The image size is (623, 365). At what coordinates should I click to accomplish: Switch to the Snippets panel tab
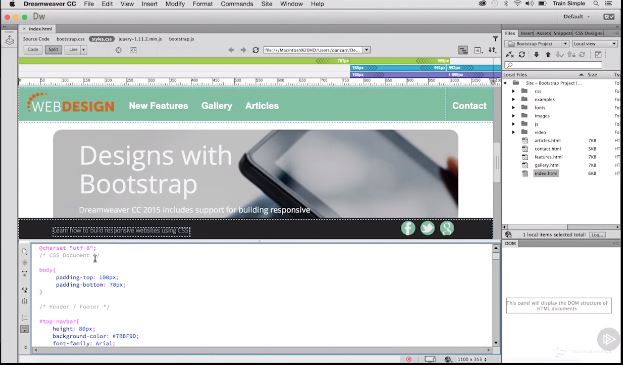pos(563,33)
